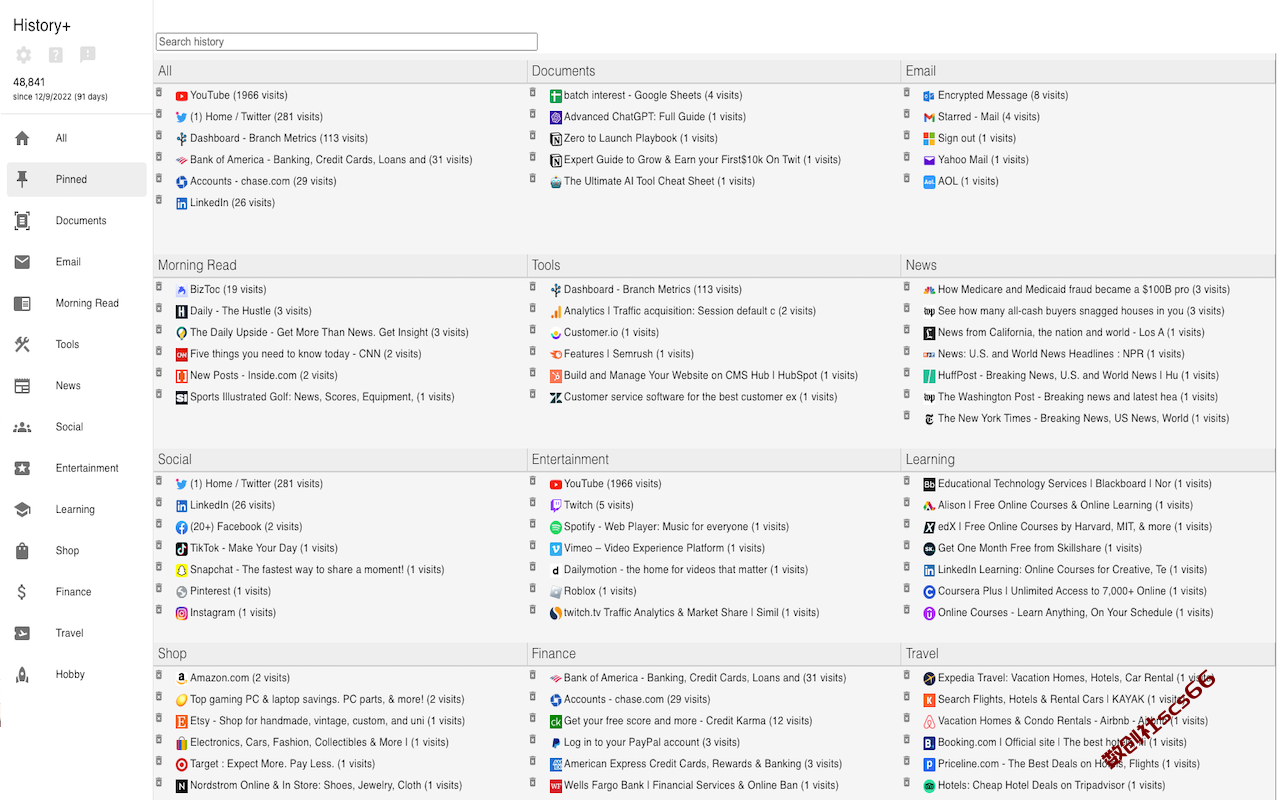Delete the Dailymotion entry
Image resolution: width=1280 pixels, height=800 pixels.
533,567
